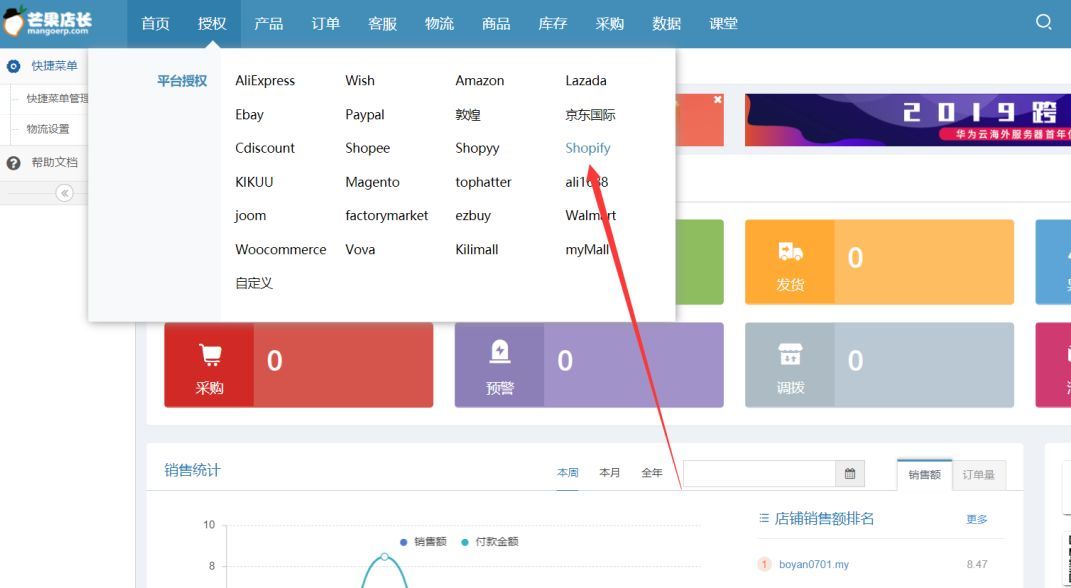Select Cdiscount platform
This screenshot has height=588, width=1071.
click(265, 148)
